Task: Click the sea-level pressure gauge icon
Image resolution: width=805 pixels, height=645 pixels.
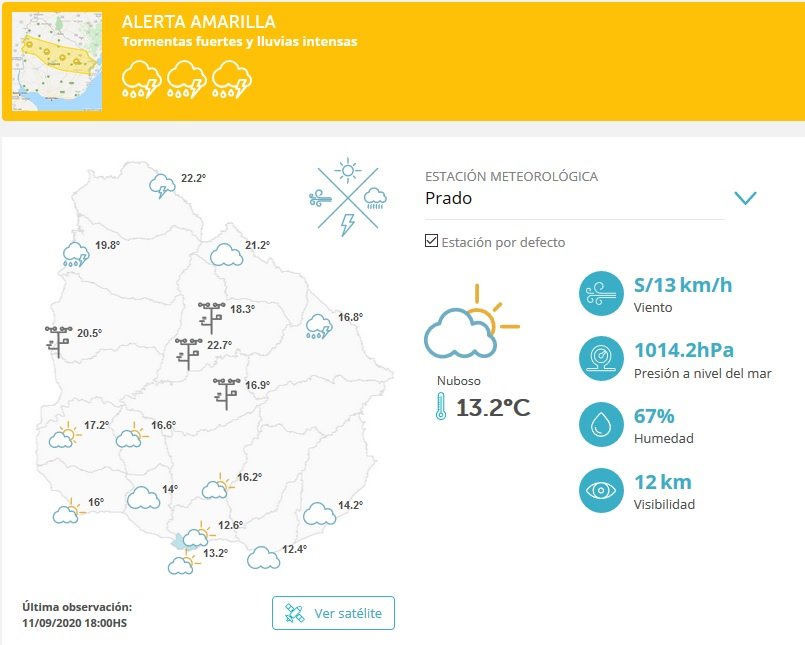Action: [601, 359]
